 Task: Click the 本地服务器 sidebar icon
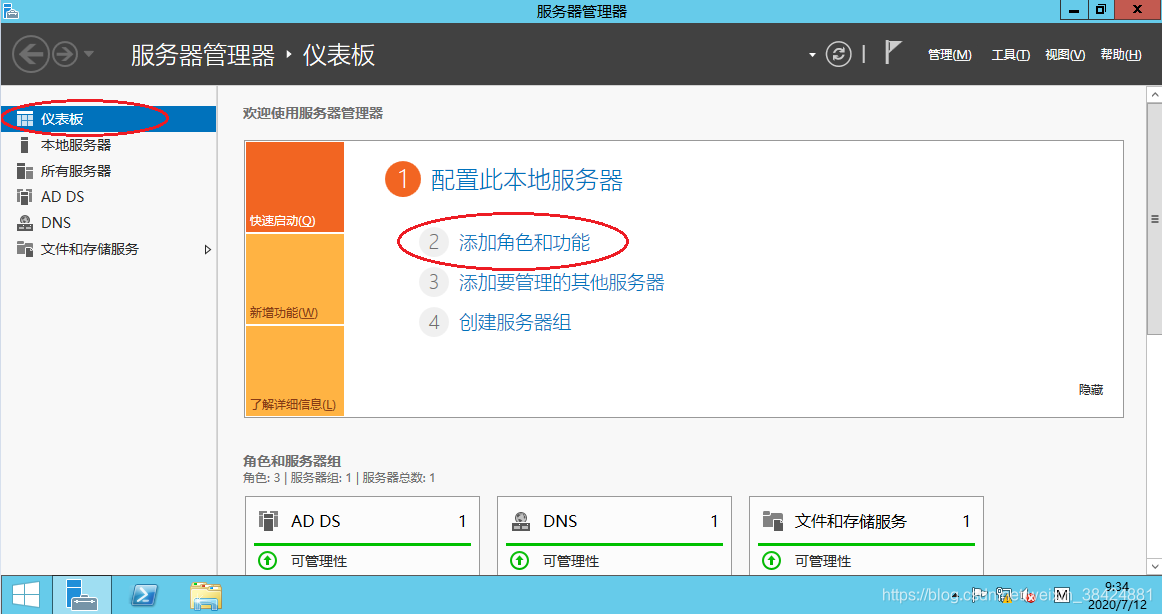click(24, 145)
